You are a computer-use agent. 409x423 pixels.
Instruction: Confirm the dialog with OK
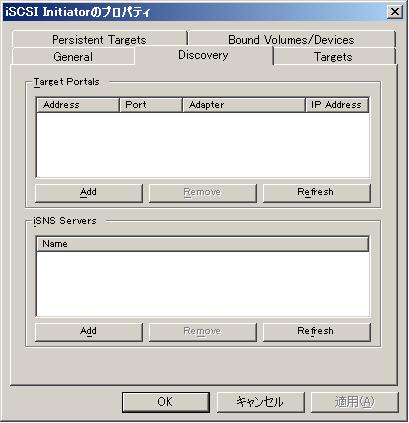166,402
